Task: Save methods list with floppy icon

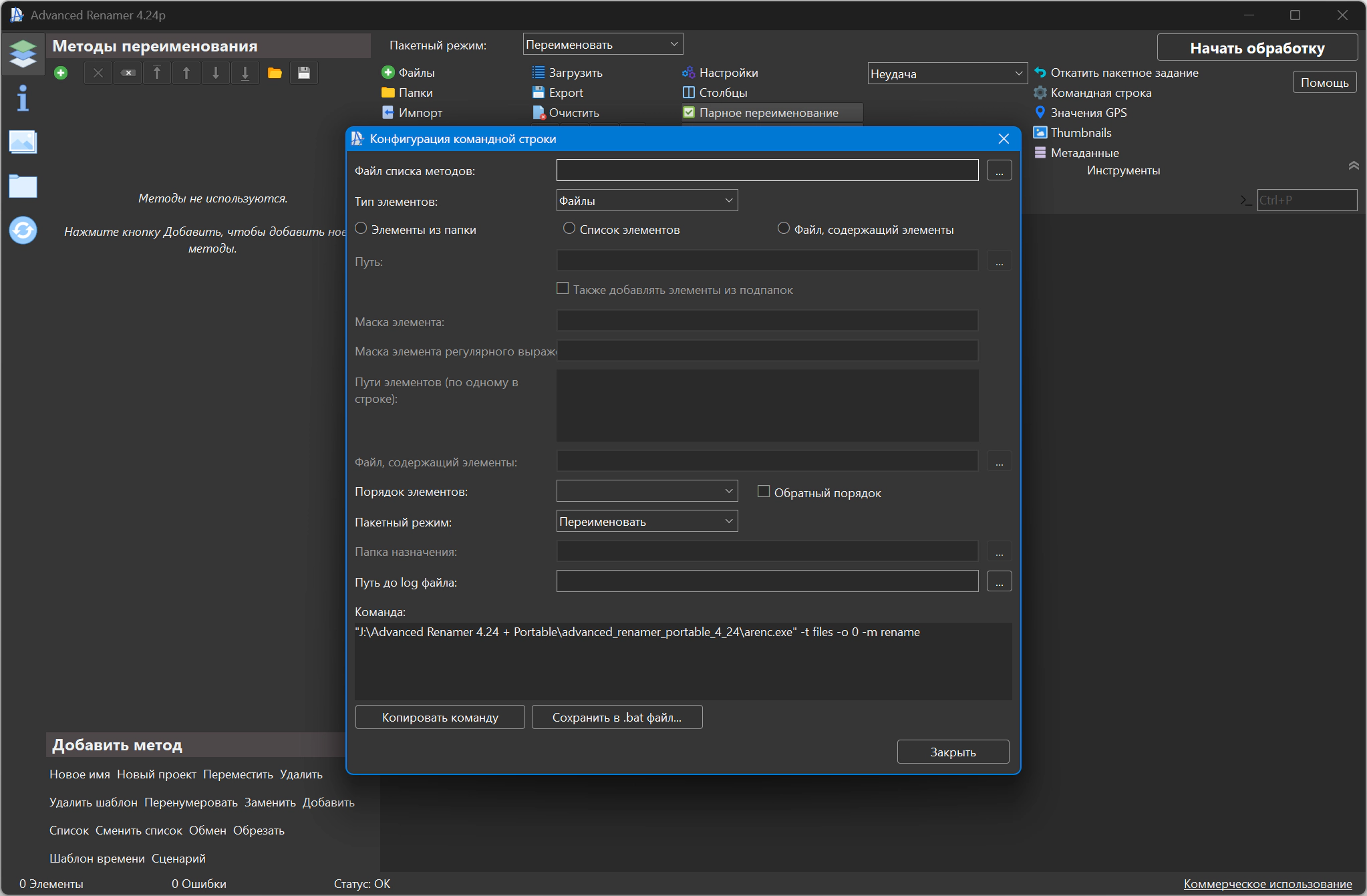Action: coord(304,73)
